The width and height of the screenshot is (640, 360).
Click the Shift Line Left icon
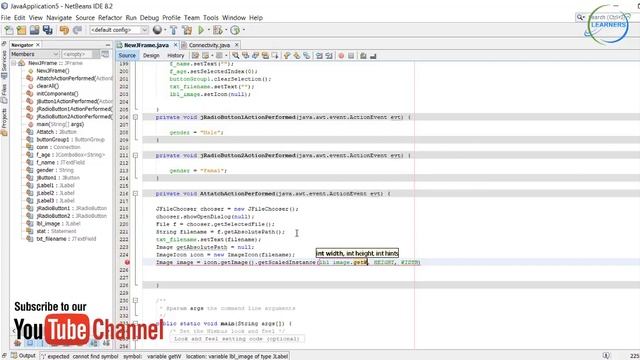(319, 56)
